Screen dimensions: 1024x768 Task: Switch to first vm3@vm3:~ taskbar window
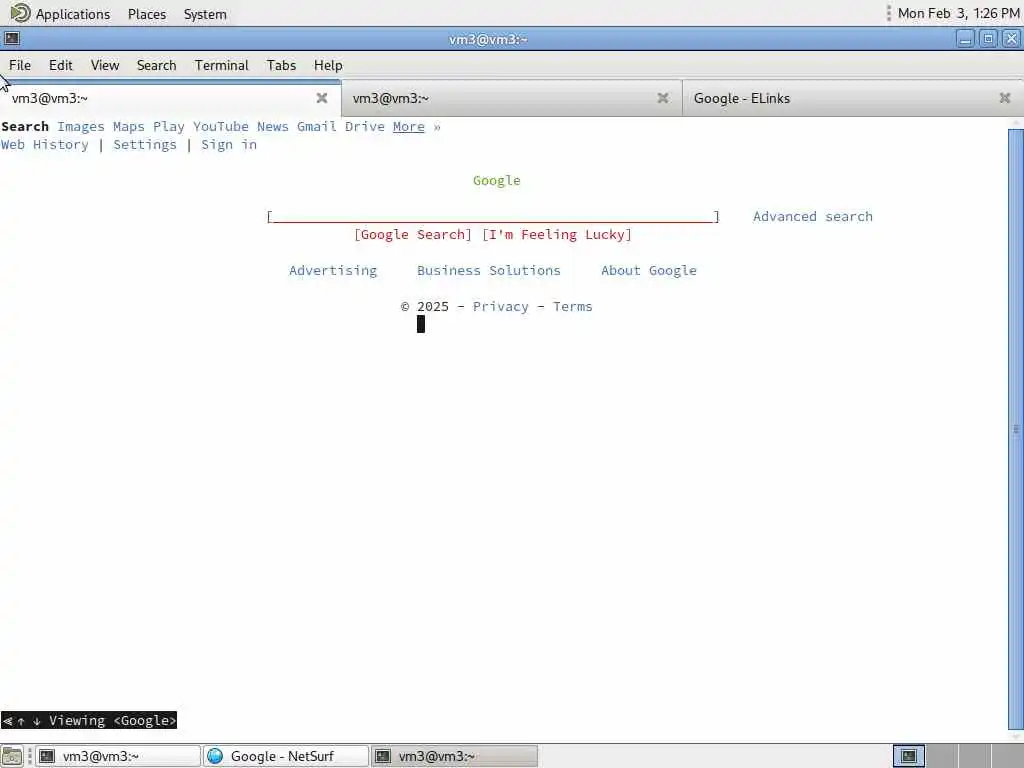[x=118, y=756]
